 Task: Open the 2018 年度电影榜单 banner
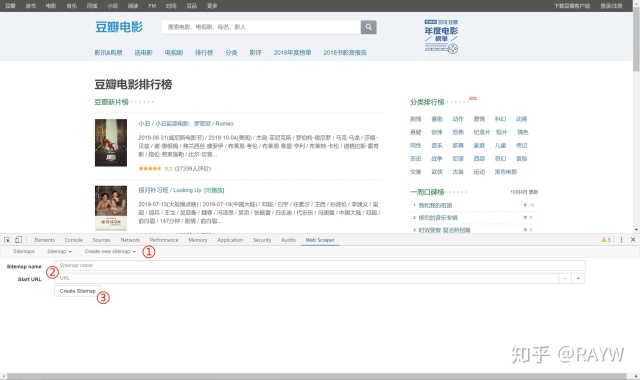pos(441,36)
